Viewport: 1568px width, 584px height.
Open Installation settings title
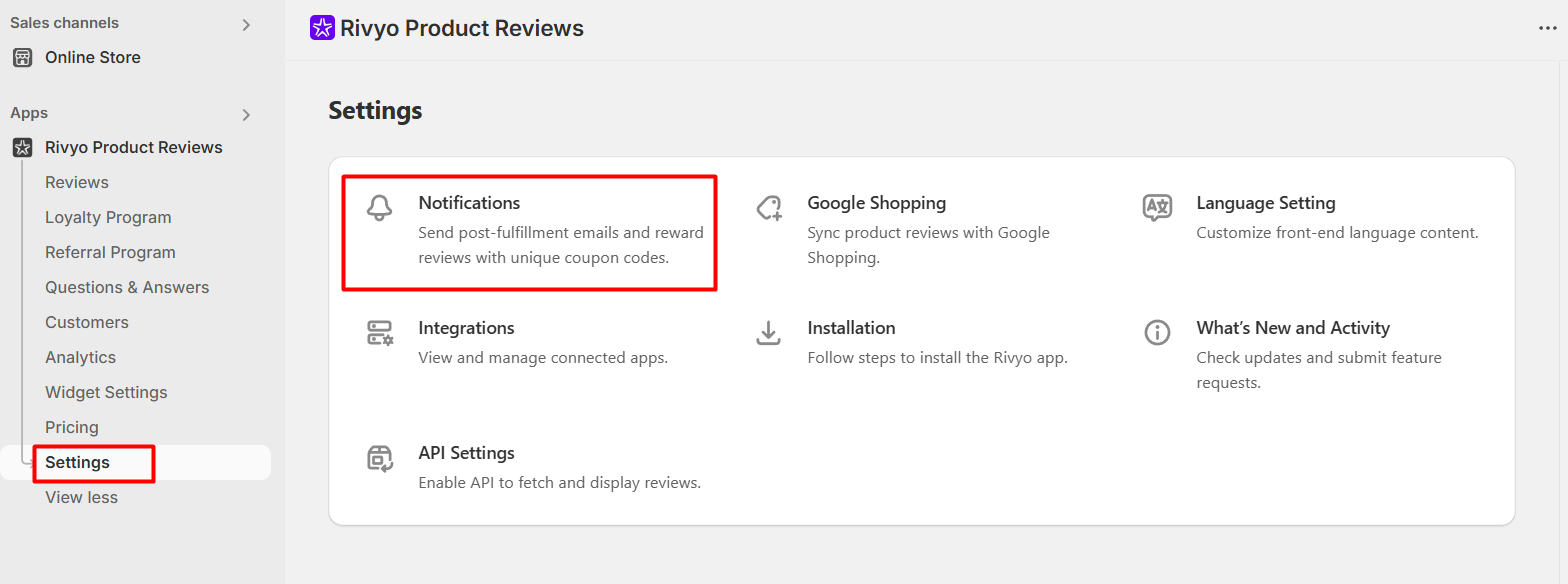click(851, 328)
